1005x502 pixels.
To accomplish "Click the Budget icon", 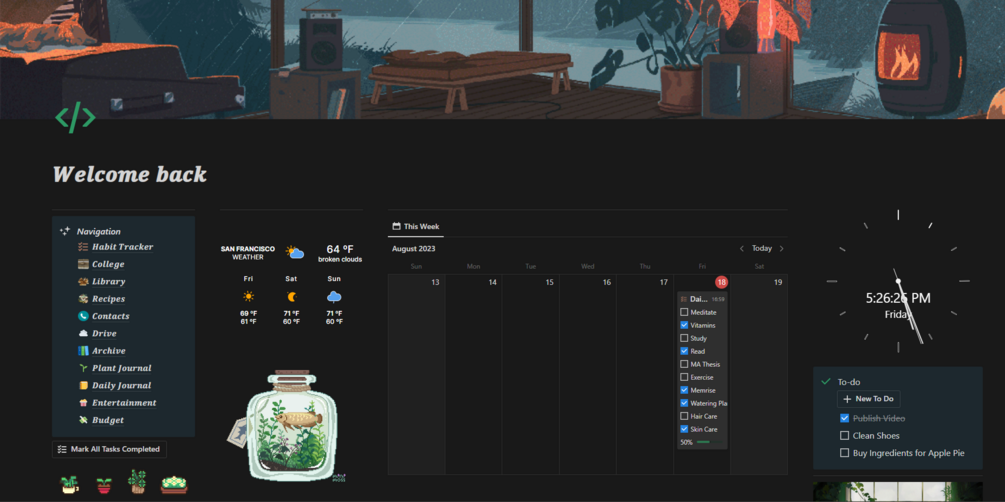I will pyautogui.click(x=83, y=420).
